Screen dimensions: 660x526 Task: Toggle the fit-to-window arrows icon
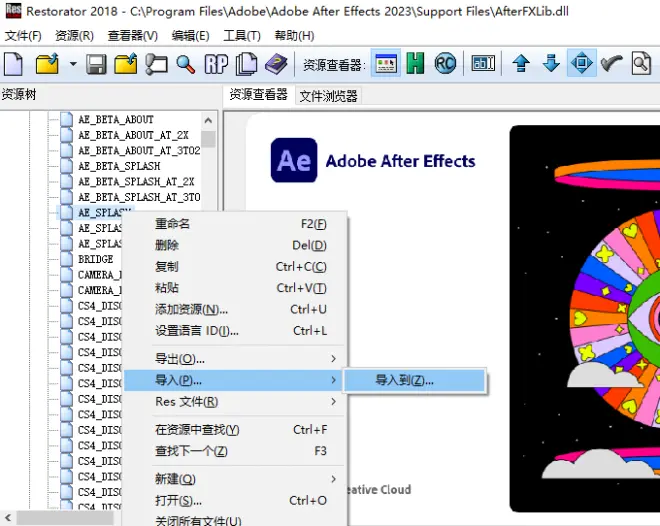(582, 63)
